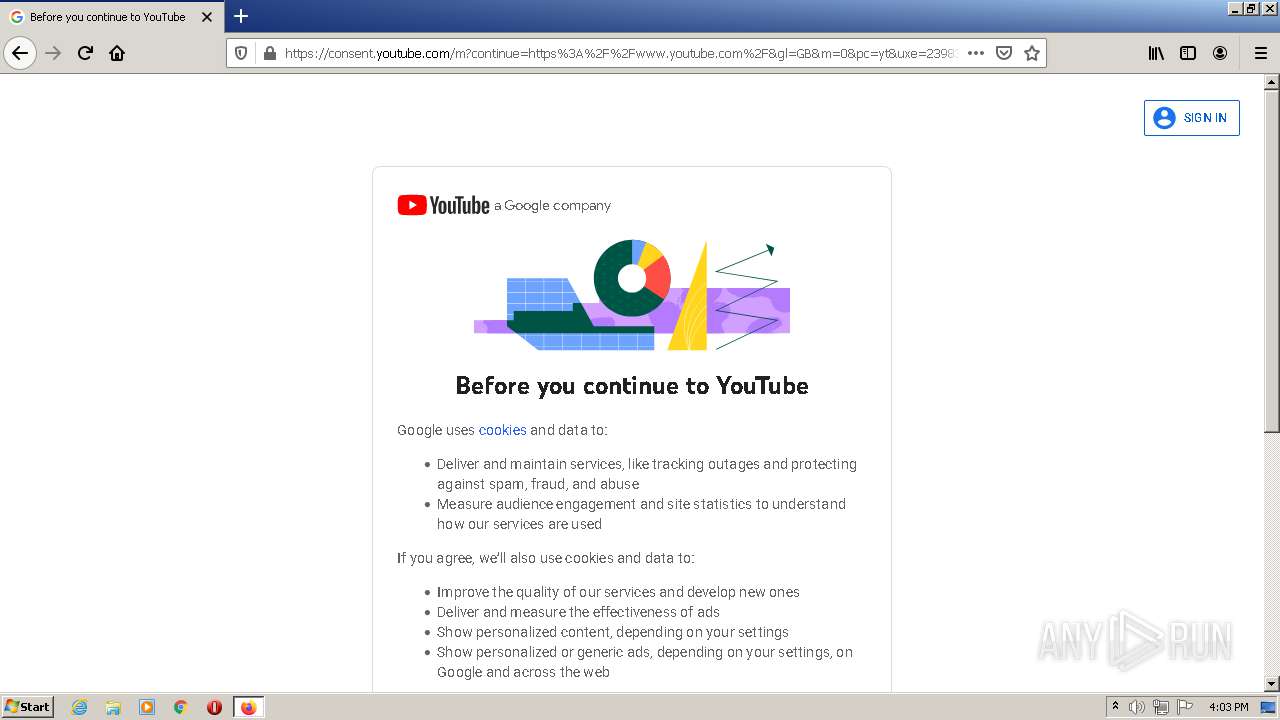Select the 'Before you continue to YouTube' tab
This screenshot has height=720, width=1280.
click(112, 17)
